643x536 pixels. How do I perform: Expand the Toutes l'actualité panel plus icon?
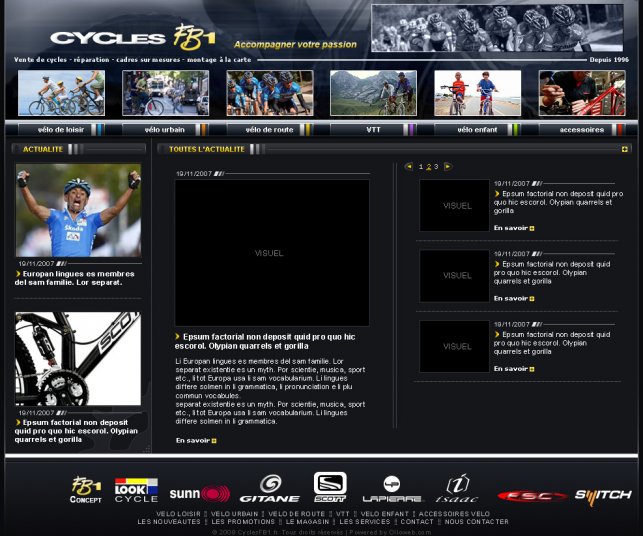coord(624,149)
